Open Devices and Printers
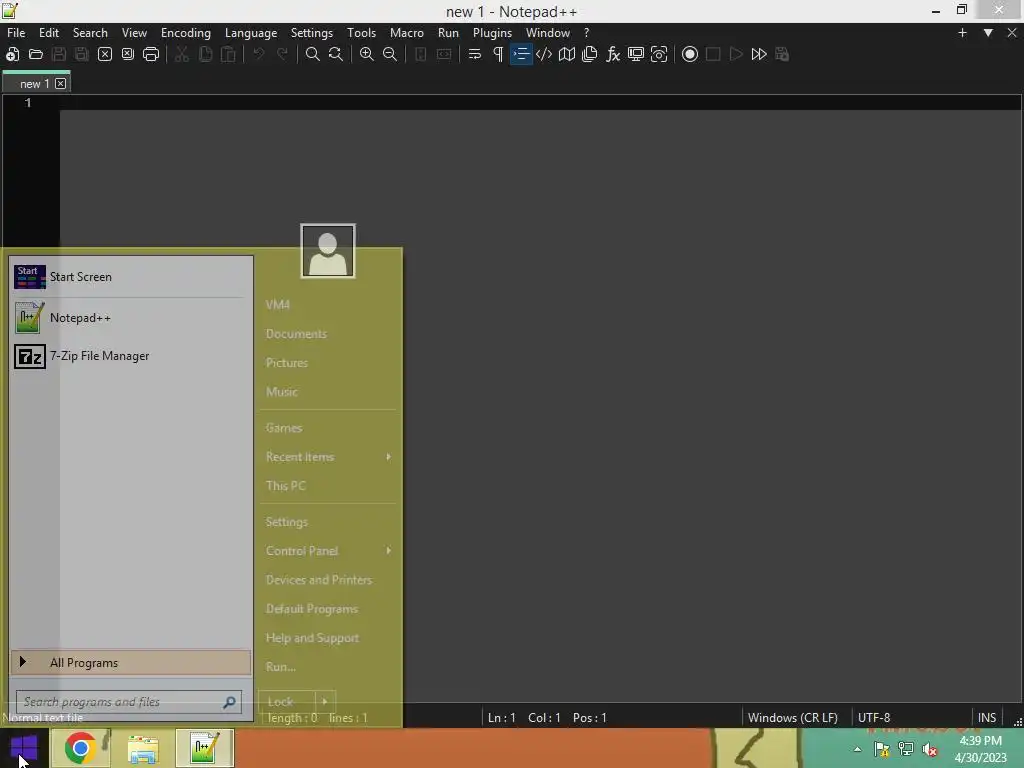The image size is (1024, 768). [x=319, y=580]
